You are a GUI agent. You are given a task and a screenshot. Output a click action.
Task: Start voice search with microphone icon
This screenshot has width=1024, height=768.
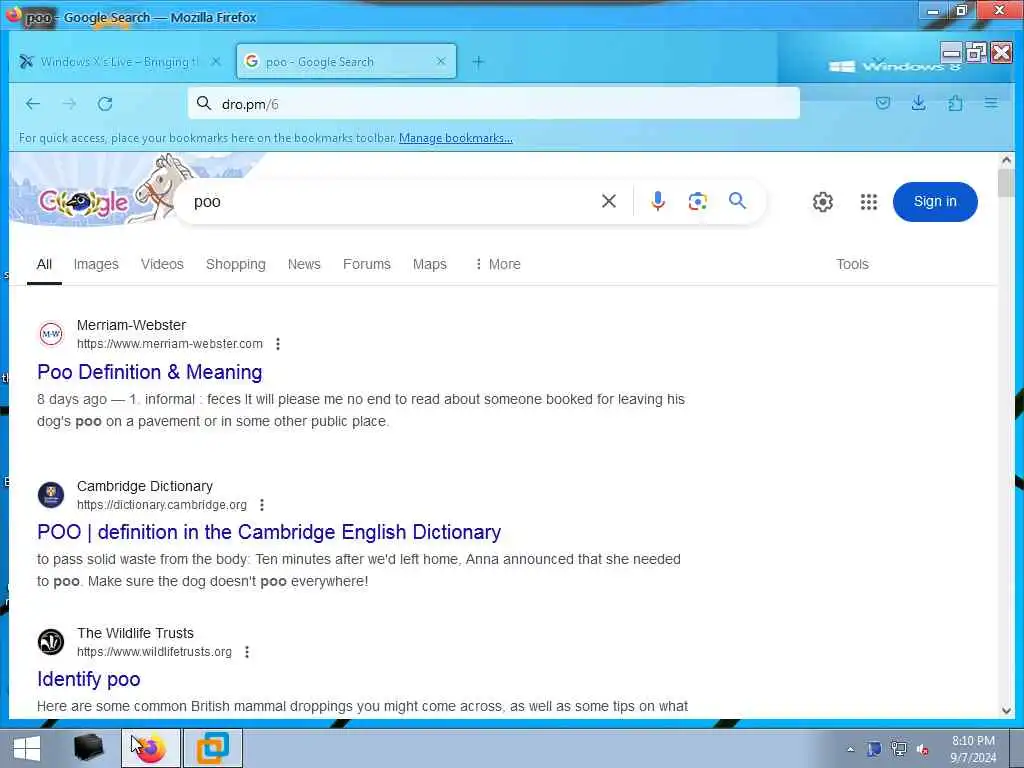click(x=658, y=201)
